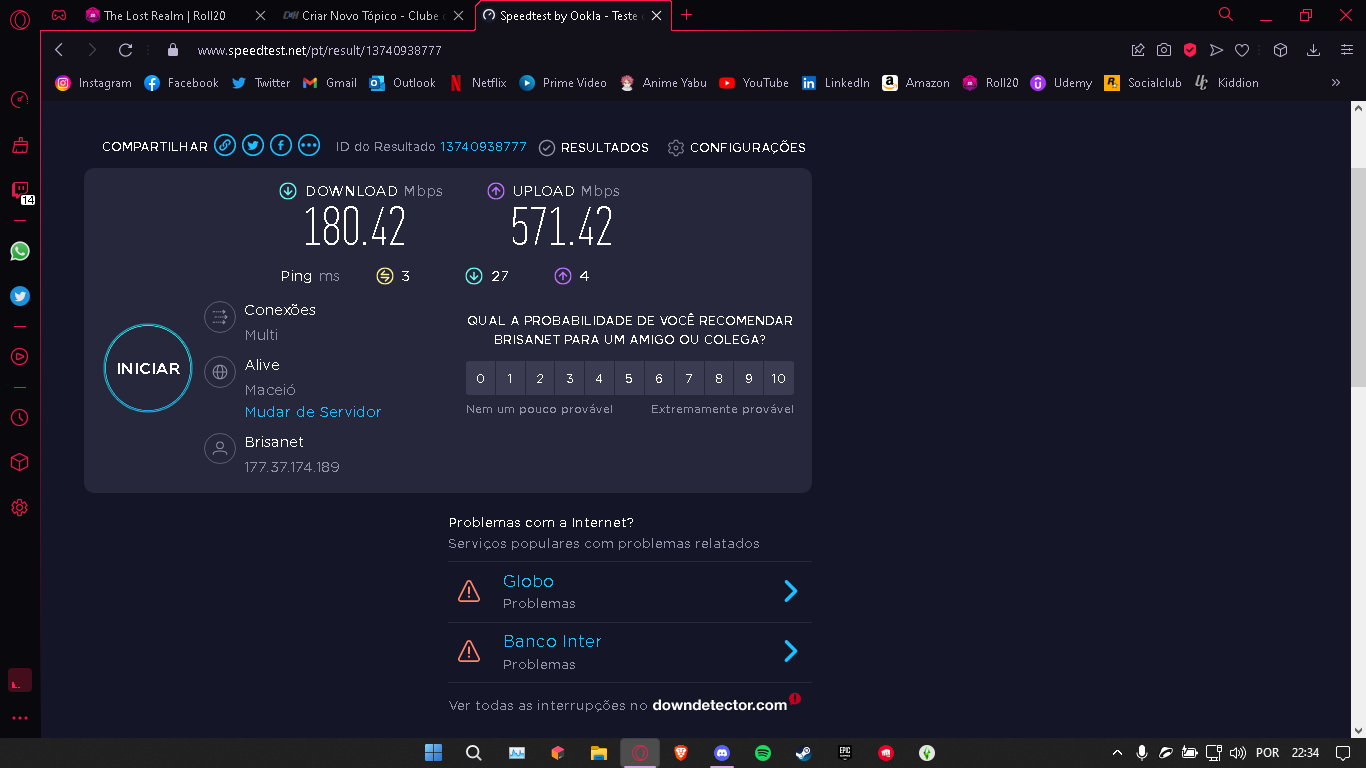Open GX Corner gamepad icon
Viewport: 1366px width, 768px height.
[x=59, y=15]
